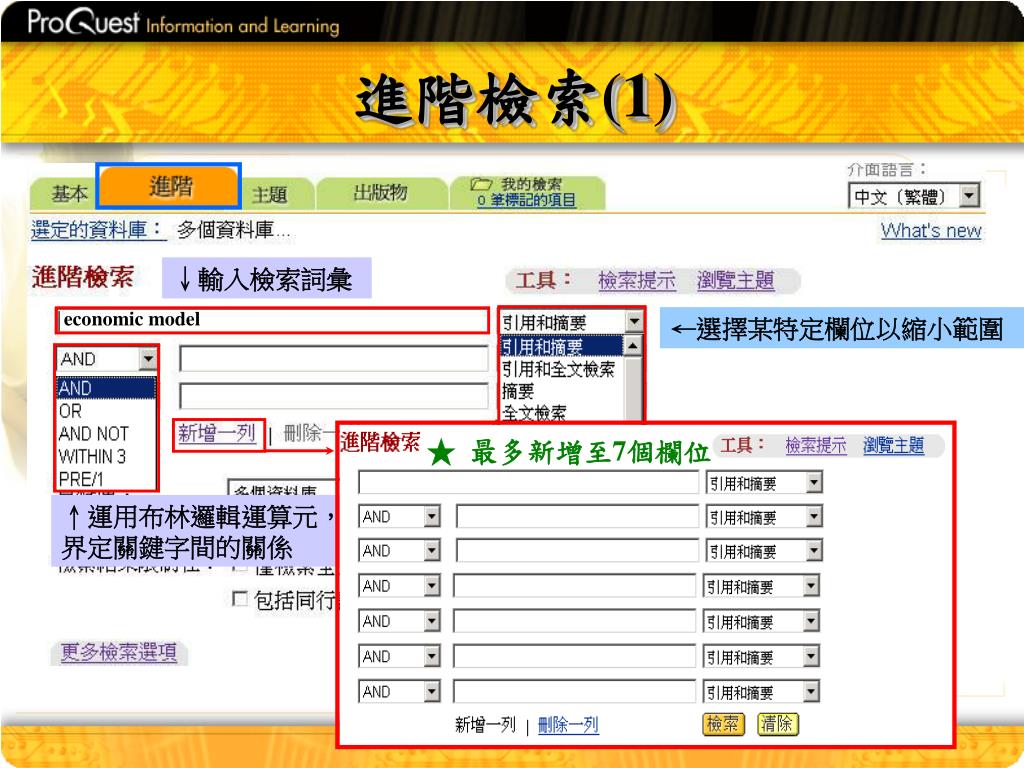Toggle the 包括同行 checkbox

240,599
